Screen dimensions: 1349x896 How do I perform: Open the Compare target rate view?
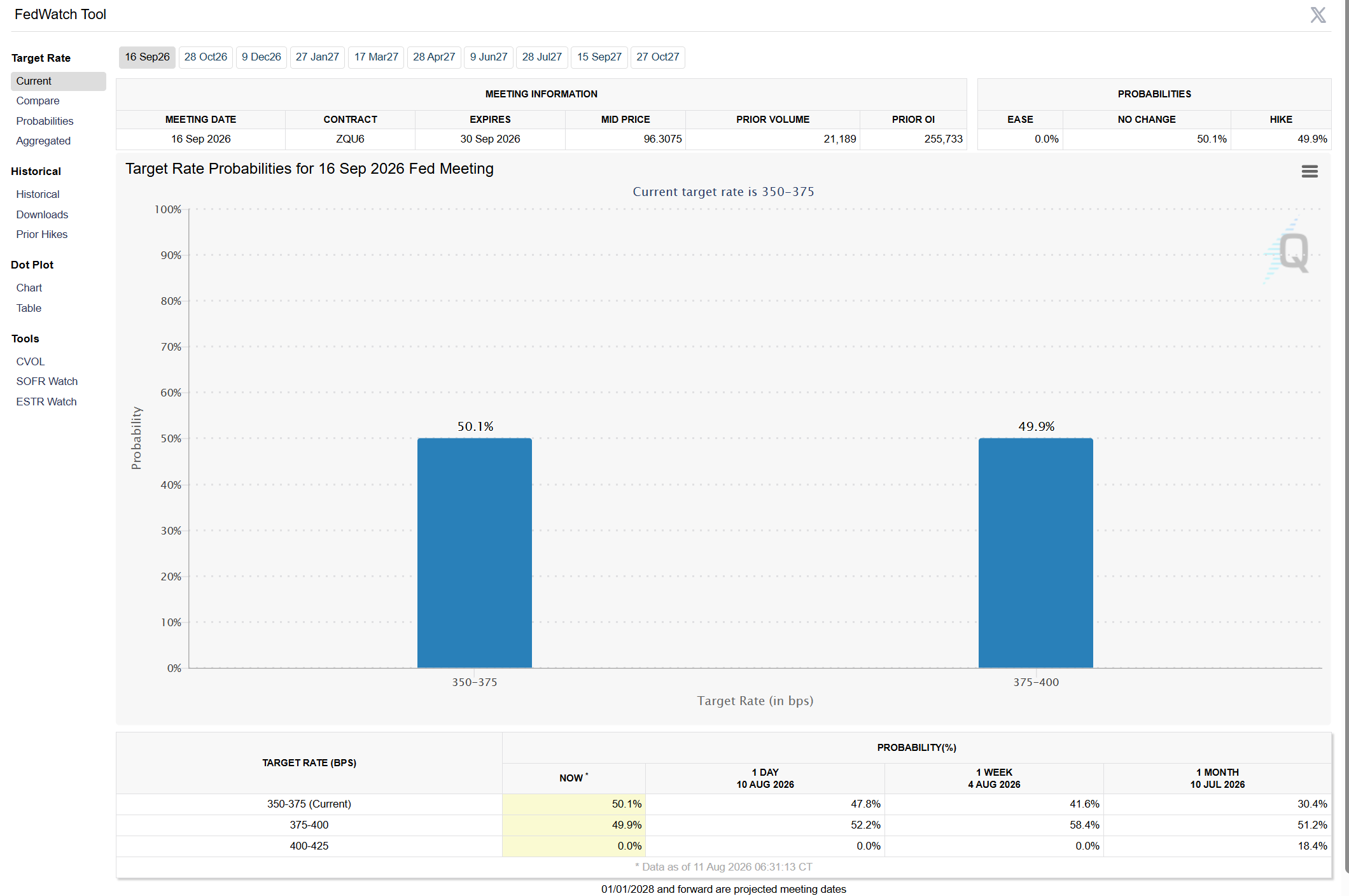pos(38,101)
